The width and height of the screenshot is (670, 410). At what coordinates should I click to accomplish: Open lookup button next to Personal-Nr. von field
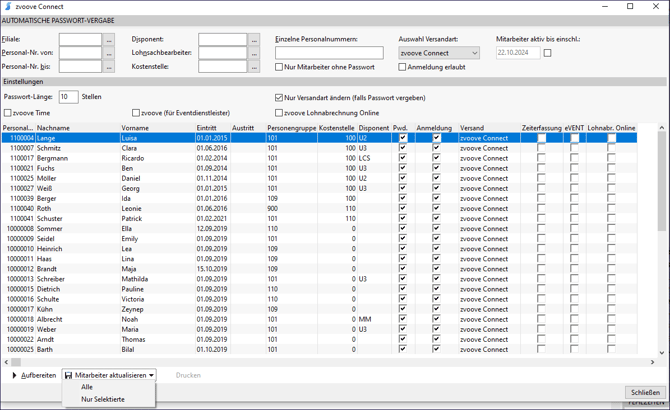click(109, 53)
